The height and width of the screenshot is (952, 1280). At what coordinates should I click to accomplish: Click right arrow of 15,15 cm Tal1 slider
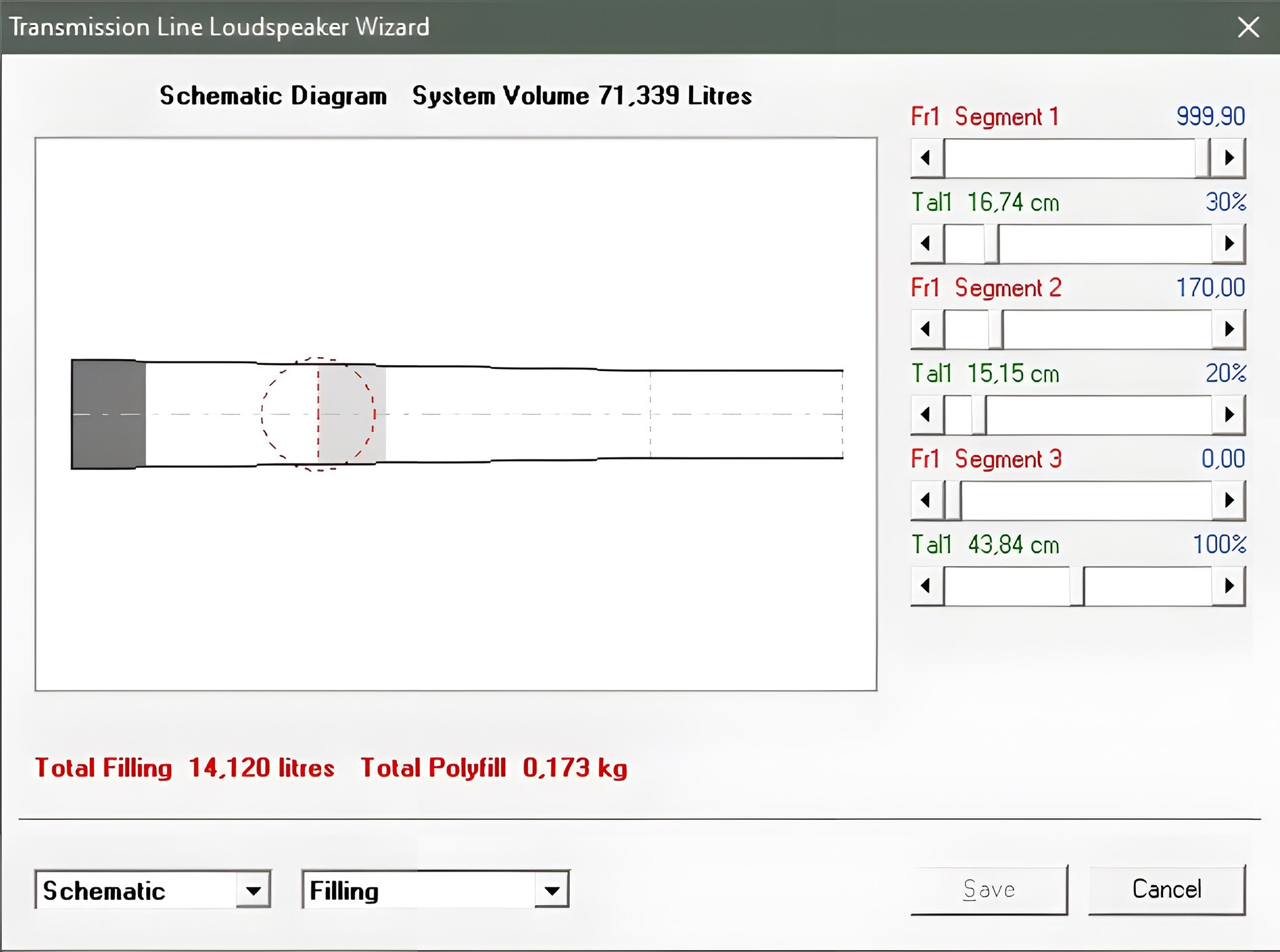pyautogui.click(x=1228, y=415)
